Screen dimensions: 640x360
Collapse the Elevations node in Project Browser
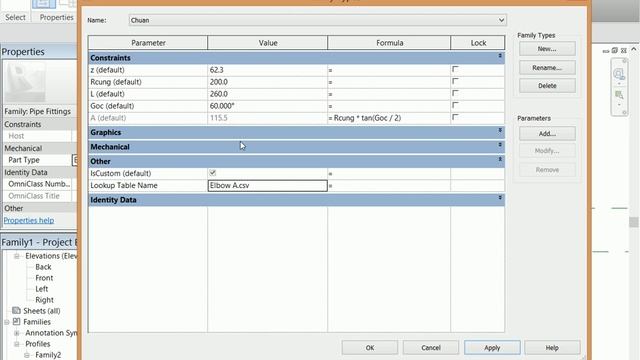coord(17,256)
